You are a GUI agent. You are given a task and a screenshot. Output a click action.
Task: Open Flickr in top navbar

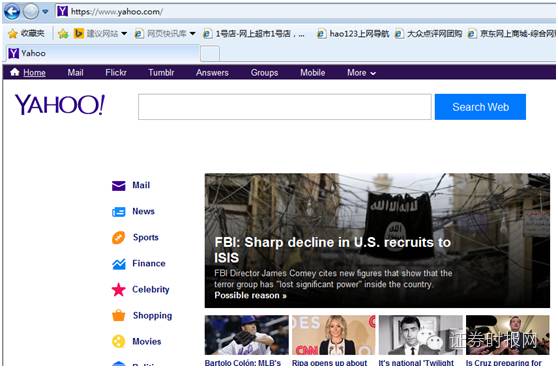point(116,73)
